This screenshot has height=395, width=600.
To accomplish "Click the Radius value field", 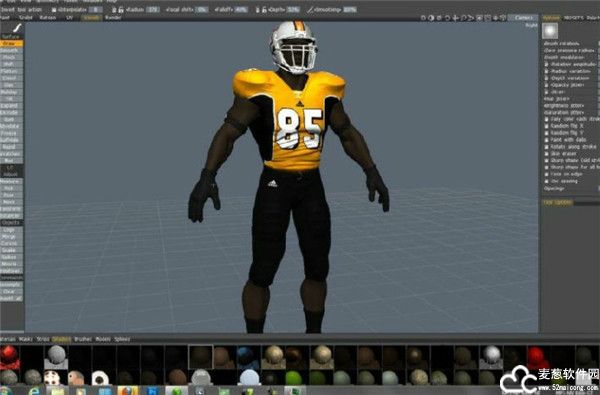I will pos(153,10).
